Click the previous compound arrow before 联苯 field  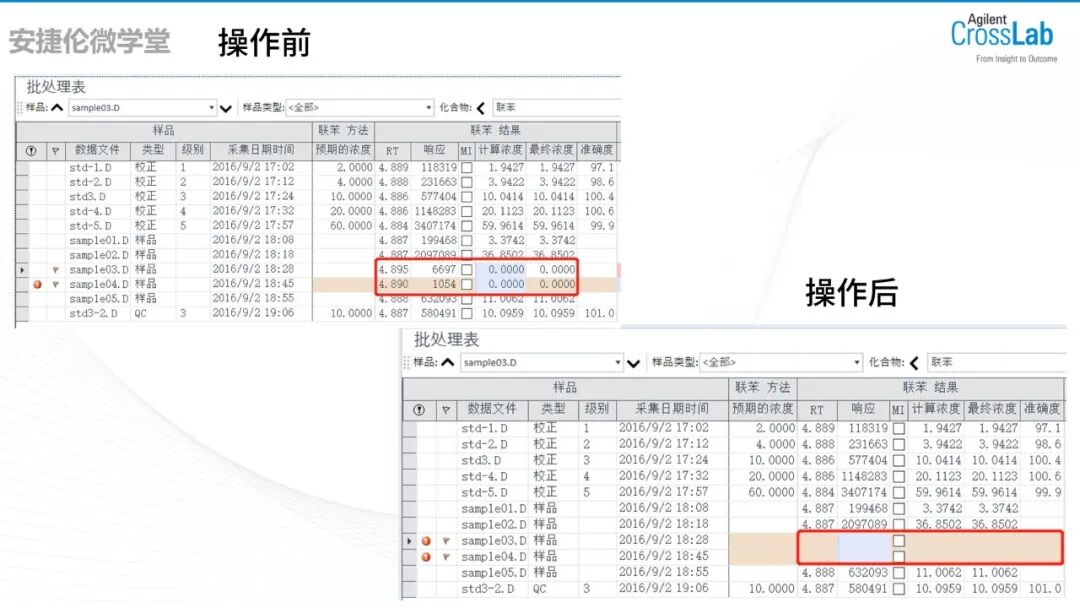tap(480, 107)
